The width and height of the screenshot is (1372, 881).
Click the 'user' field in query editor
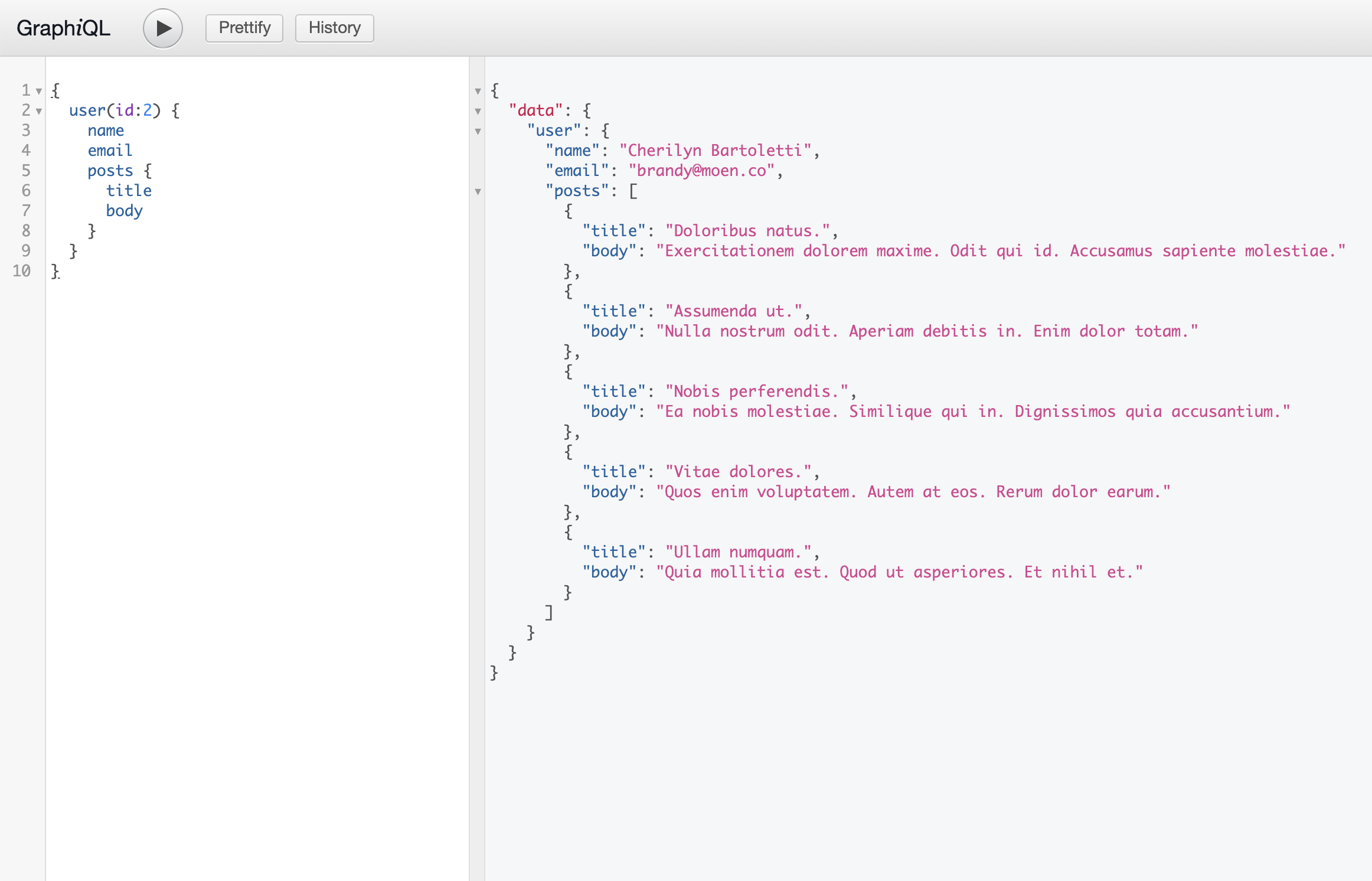tap(87, 110)
